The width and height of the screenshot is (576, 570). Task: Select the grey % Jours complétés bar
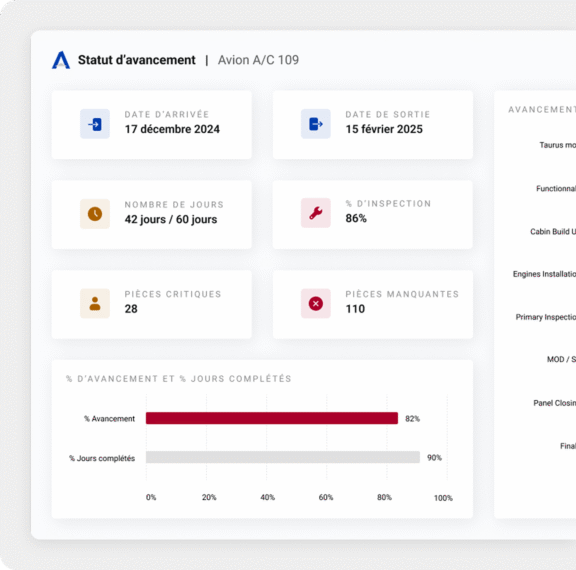pyautogui.click(x=283, y=457)
